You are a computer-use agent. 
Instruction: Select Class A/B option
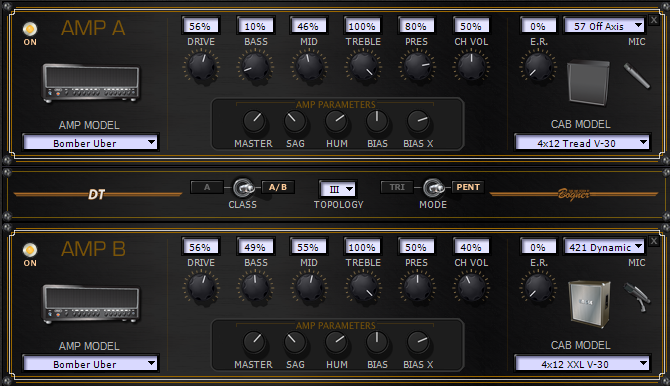click(x=278, y=187)
